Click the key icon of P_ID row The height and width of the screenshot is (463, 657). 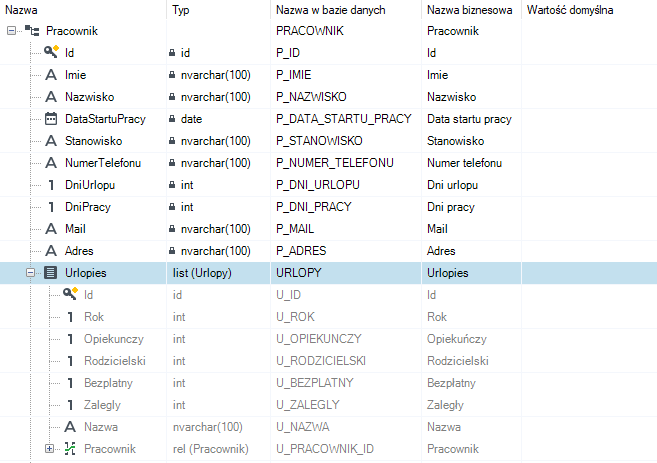tap(51, 52)
